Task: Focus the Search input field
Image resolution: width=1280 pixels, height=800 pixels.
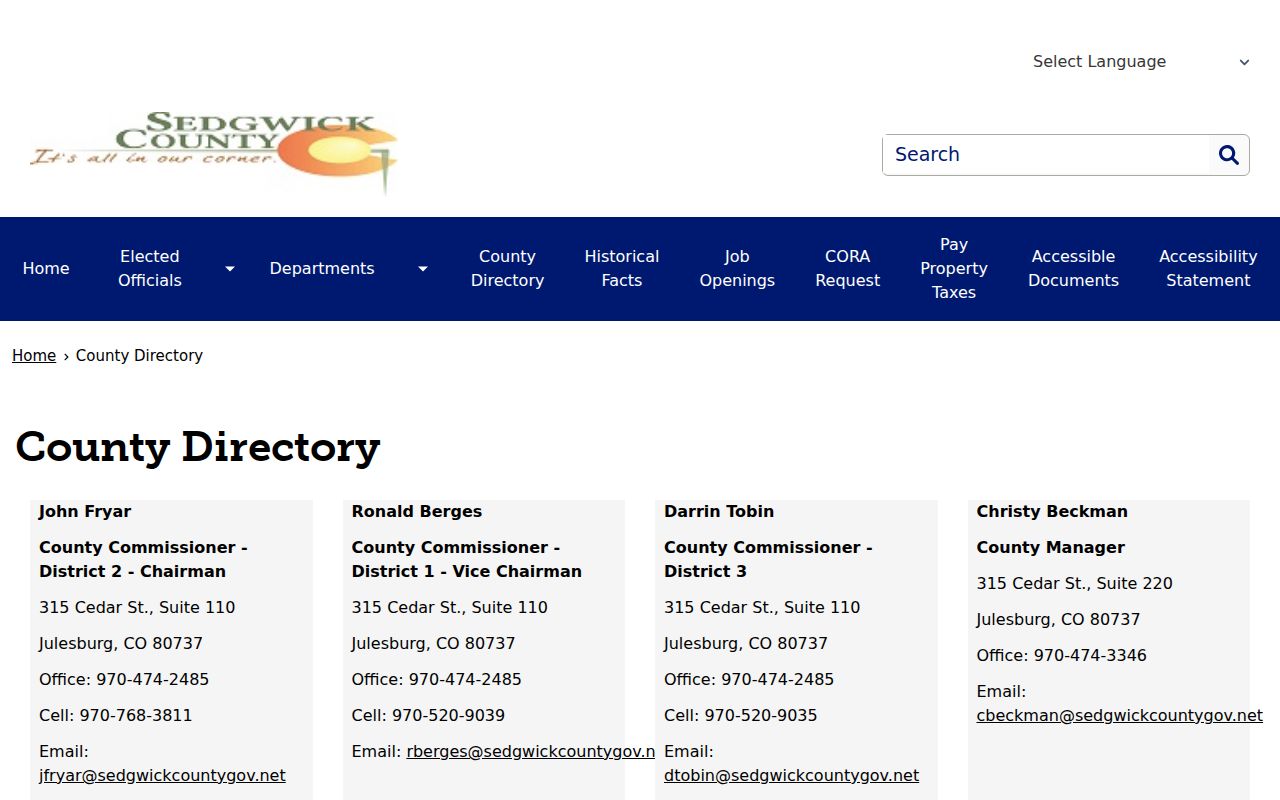Action: 1046,155
